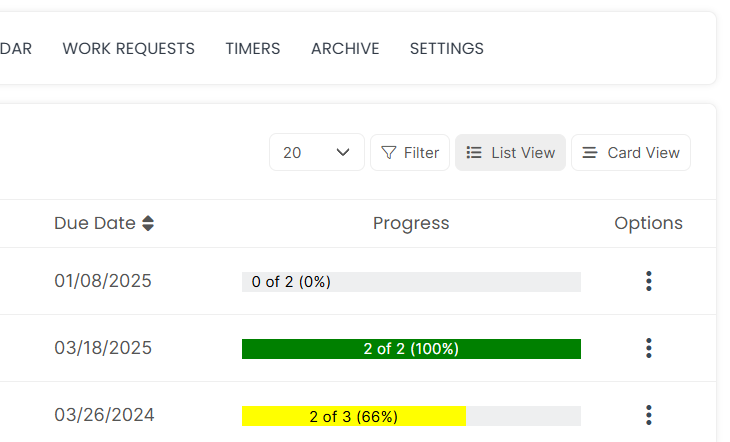Open options menu for 03/18/2025 row
The image size is (730, 442).
[649, 348]
